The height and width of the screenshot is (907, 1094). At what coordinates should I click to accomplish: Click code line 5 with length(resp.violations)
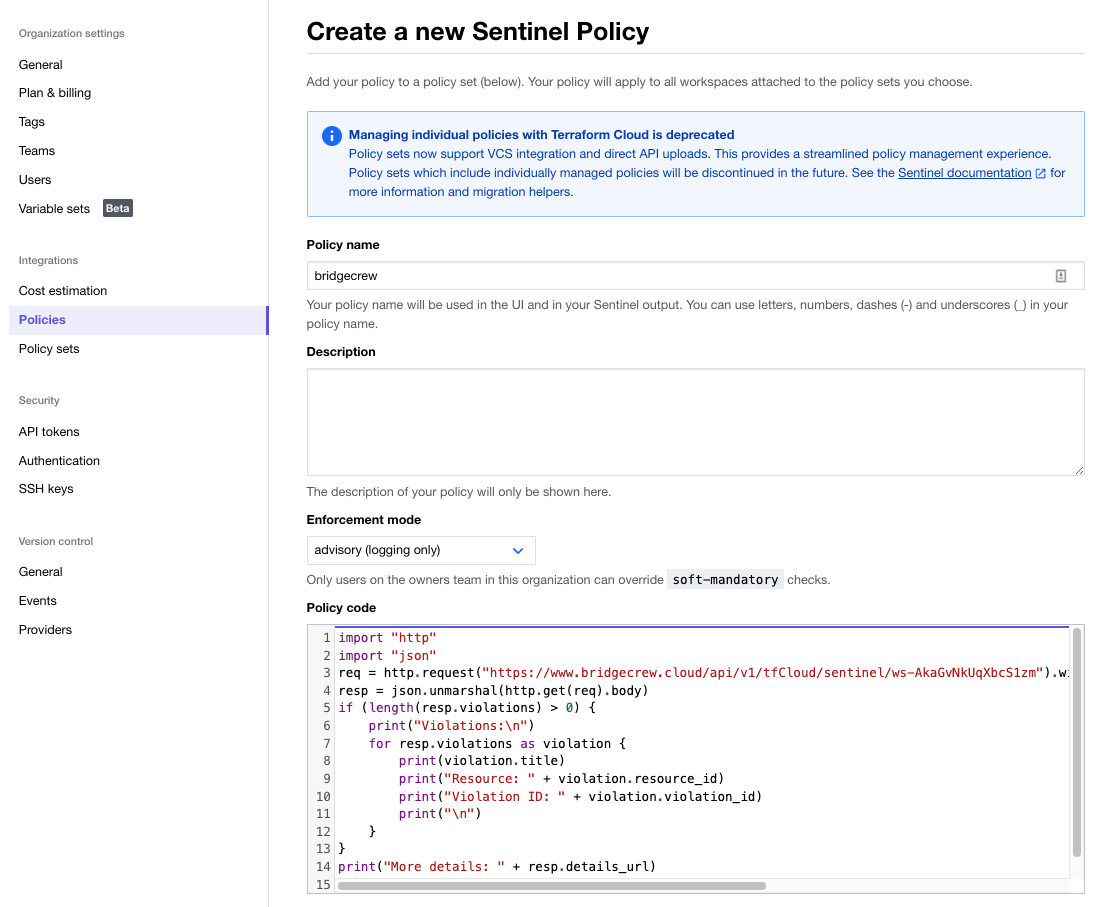click(x=467, y=707)
